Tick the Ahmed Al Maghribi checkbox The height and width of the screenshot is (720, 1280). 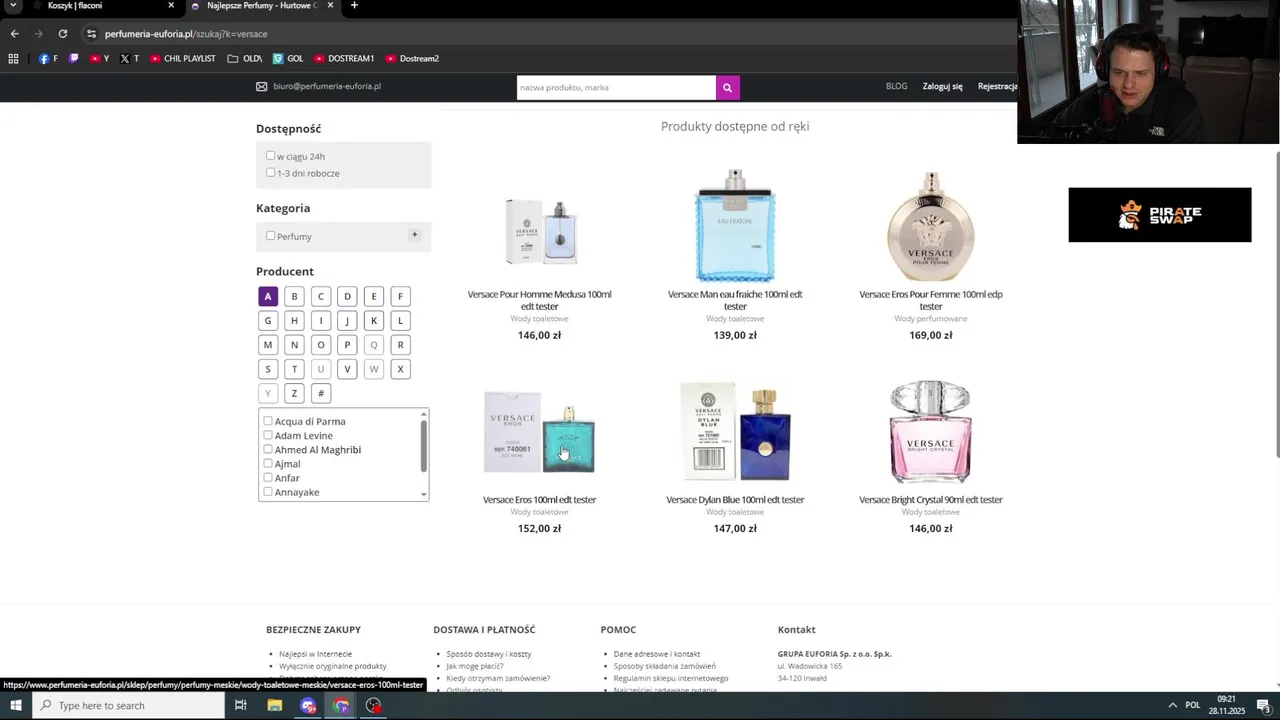click(268, 450)
